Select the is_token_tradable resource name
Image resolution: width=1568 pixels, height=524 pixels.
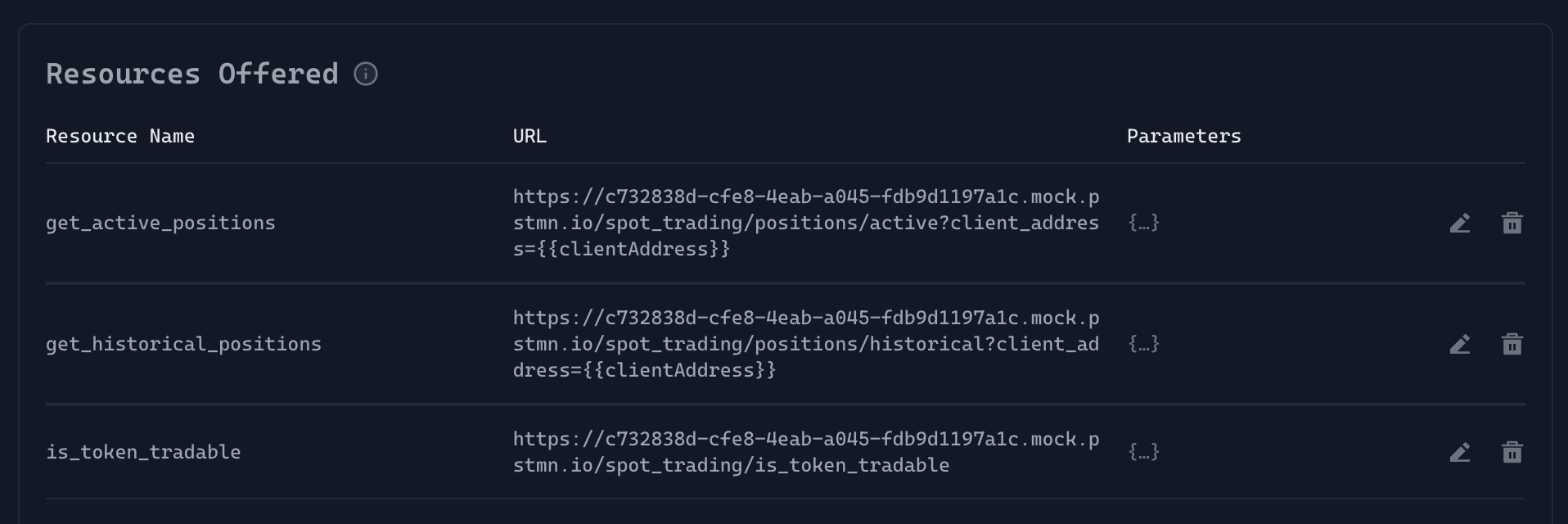coord(143,452)
